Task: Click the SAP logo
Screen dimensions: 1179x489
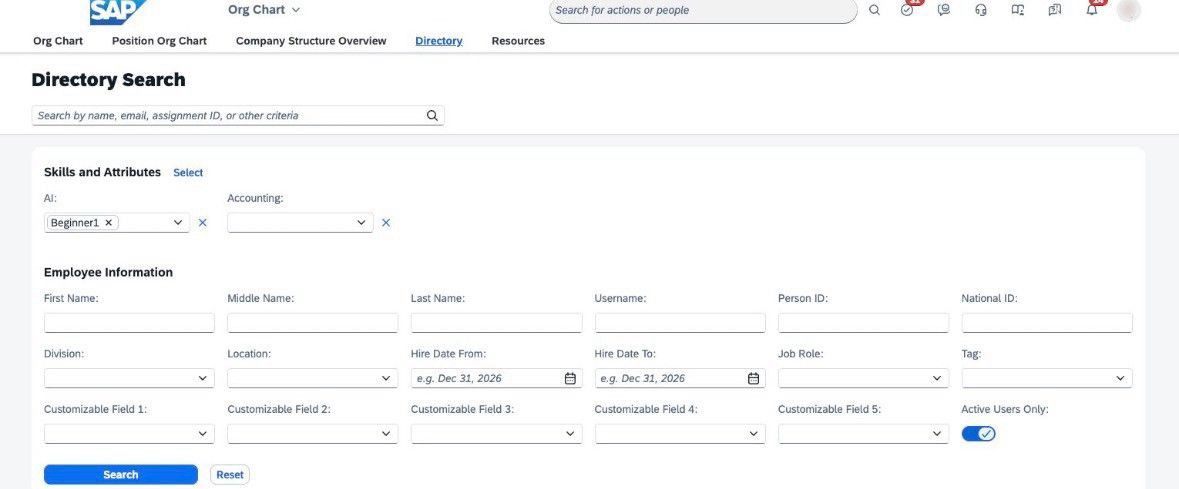Action: pyautogui.click(x=118, y=11)
